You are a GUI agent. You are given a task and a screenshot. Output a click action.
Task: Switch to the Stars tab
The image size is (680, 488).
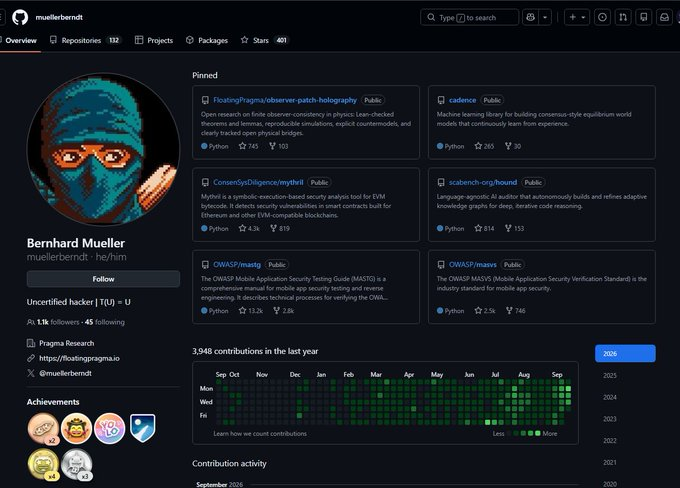point(265,40)
